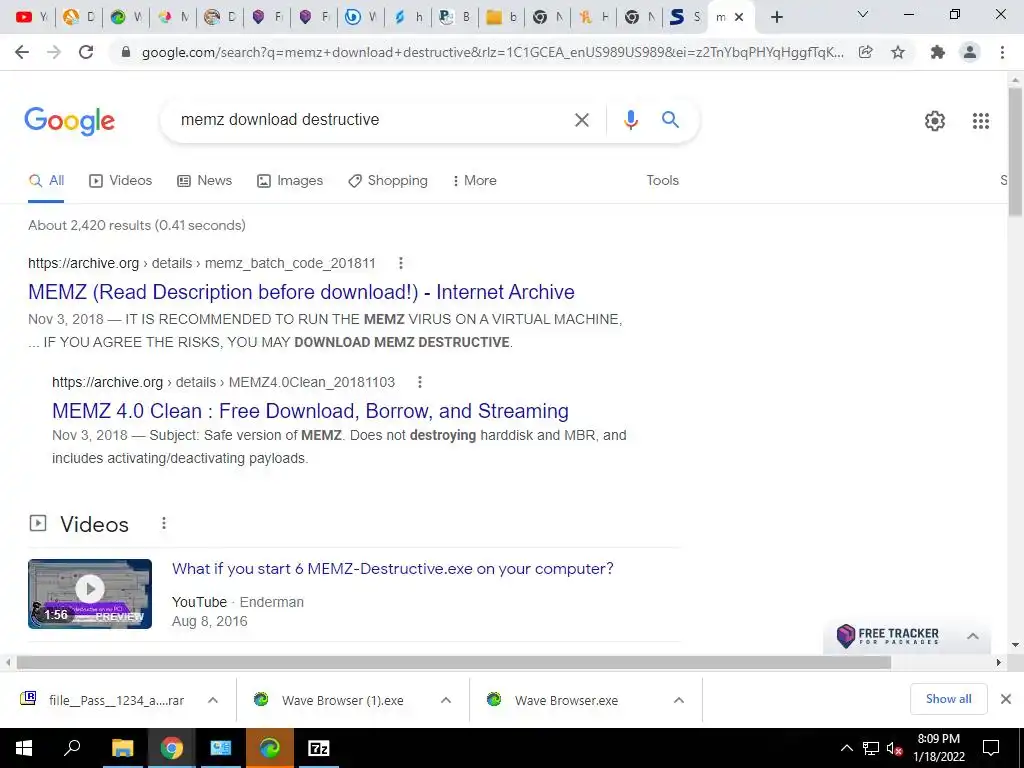Go to the Google homepage logo
Image resolution: width=1024 pixels, height=768 pixels.
pos(69,121)
